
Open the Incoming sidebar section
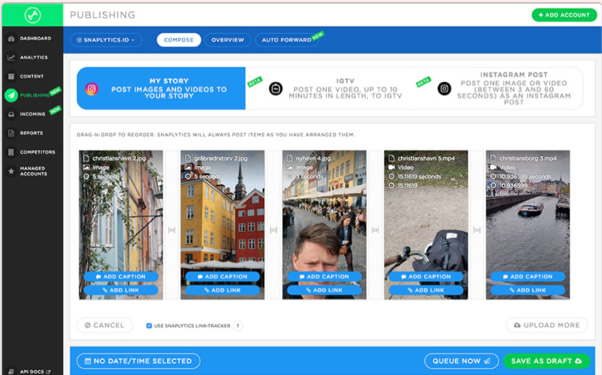tap(32, 114)
